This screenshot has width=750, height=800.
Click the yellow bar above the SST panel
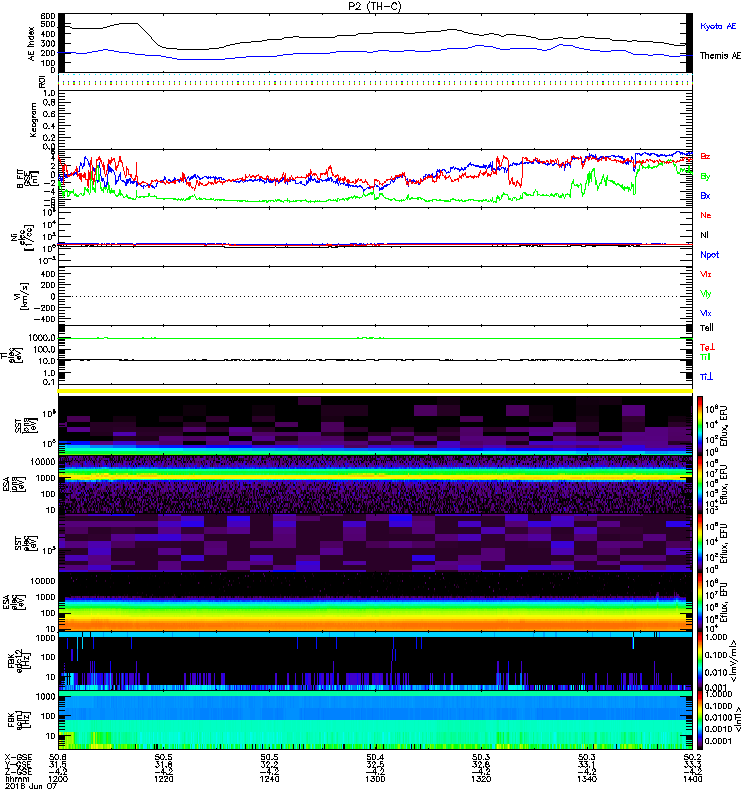375,391
